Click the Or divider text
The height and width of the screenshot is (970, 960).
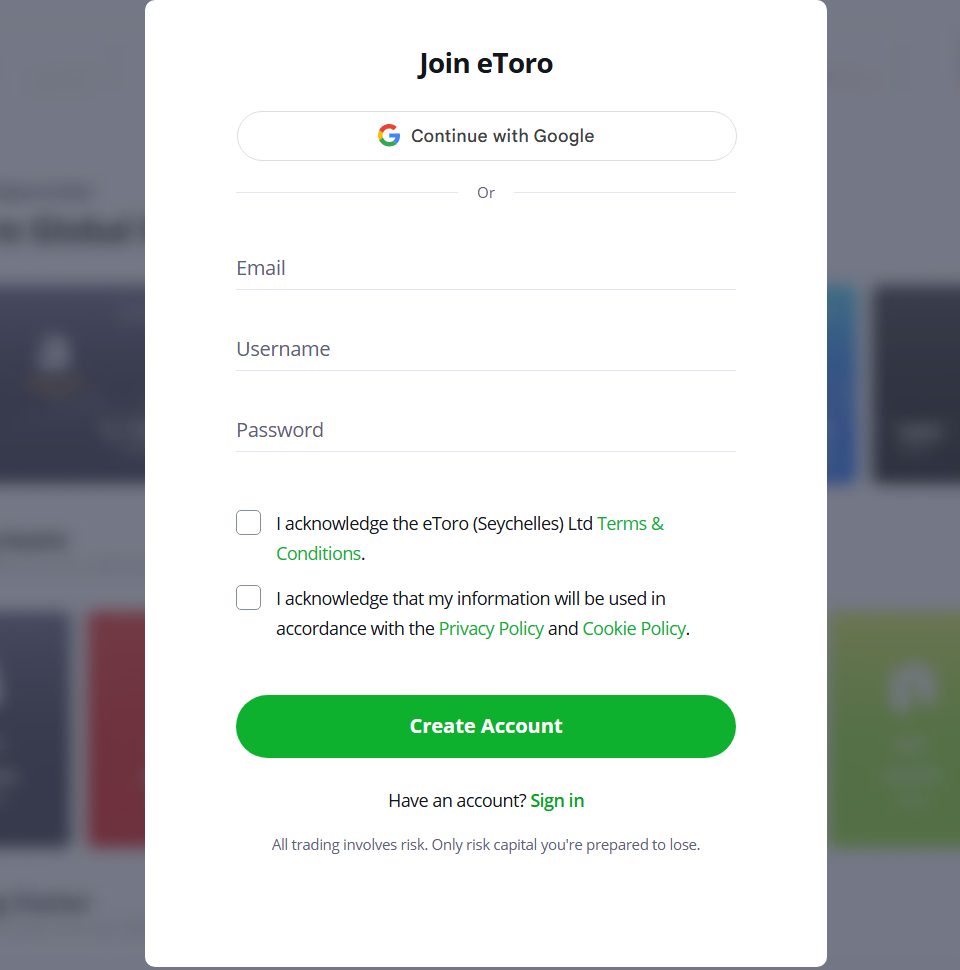tap(486, 192)
